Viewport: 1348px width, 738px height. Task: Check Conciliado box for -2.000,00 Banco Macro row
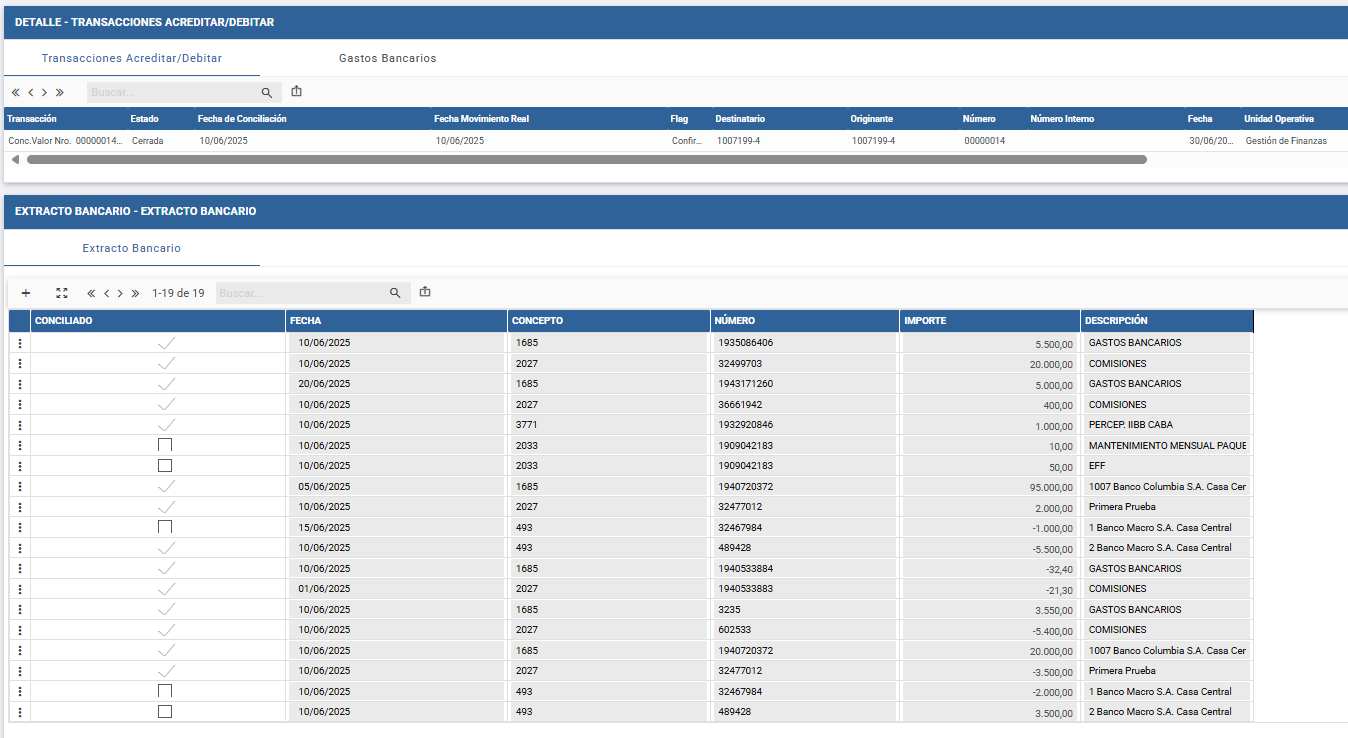tap(165, 691)
